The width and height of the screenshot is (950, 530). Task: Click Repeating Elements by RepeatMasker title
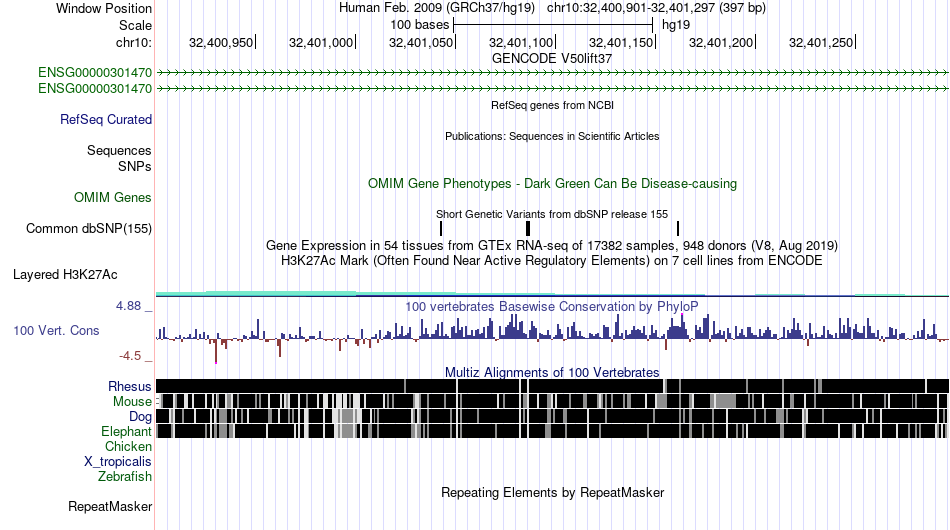pyautogui.click(x=553, y=492)
